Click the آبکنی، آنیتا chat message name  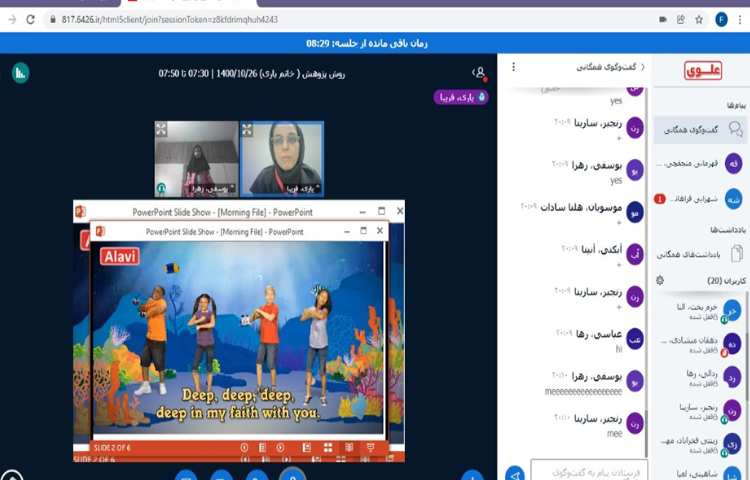click(601, 249)
